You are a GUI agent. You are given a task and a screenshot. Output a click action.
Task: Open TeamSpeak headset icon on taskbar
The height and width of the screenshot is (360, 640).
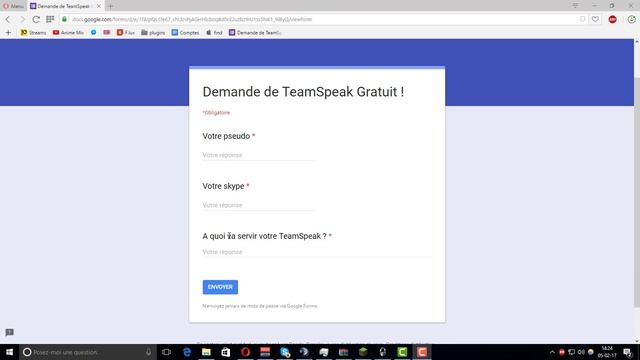pos(382,352)
